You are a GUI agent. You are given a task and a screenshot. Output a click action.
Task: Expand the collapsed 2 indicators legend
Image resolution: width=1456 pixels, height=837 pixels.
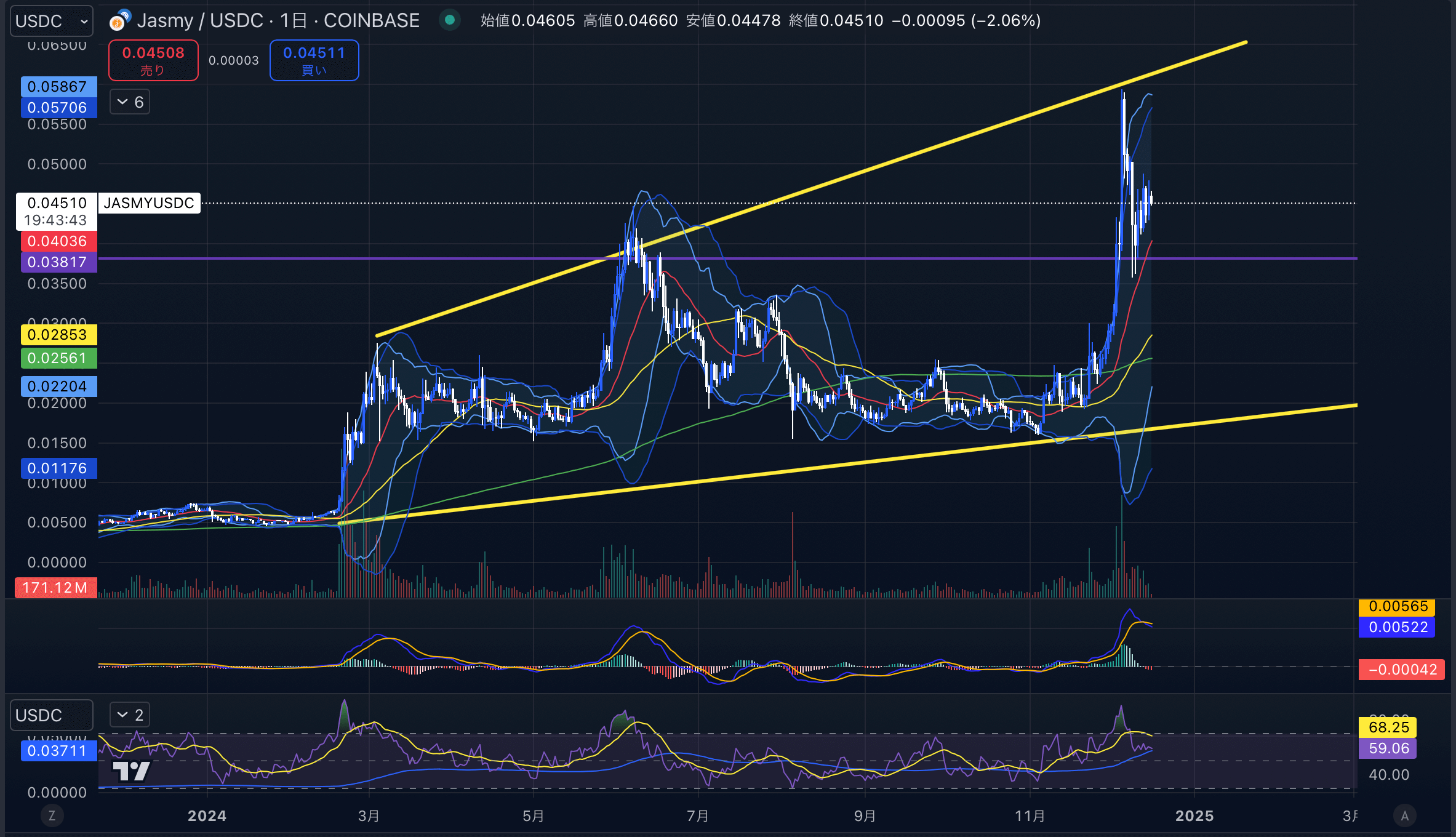[x=130, y=715]
